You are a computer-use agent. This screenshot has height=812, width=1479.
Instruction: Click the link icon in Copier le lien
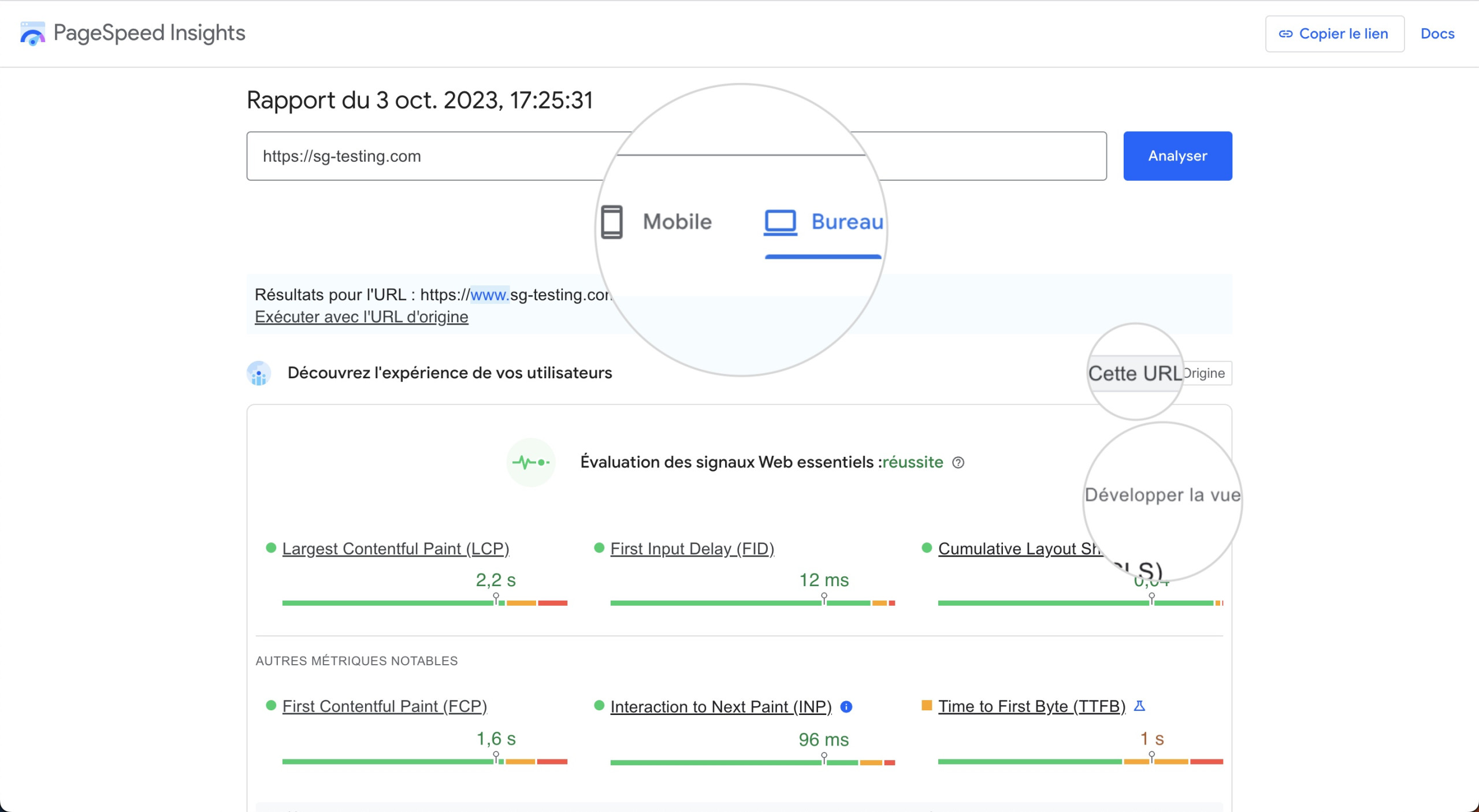[1285, 34]
